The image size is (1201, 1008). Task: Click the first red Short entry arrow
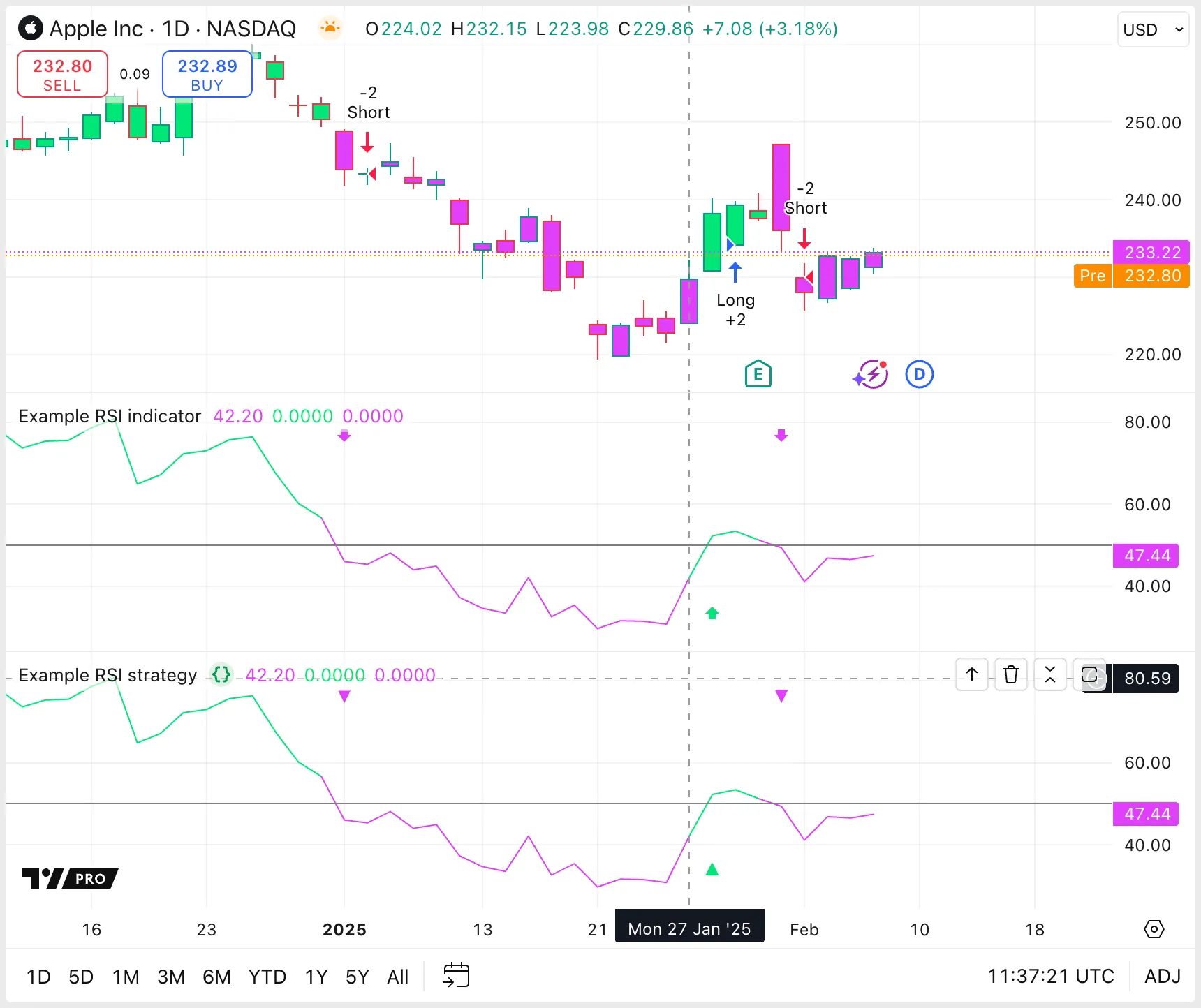[x=367, y=142]
